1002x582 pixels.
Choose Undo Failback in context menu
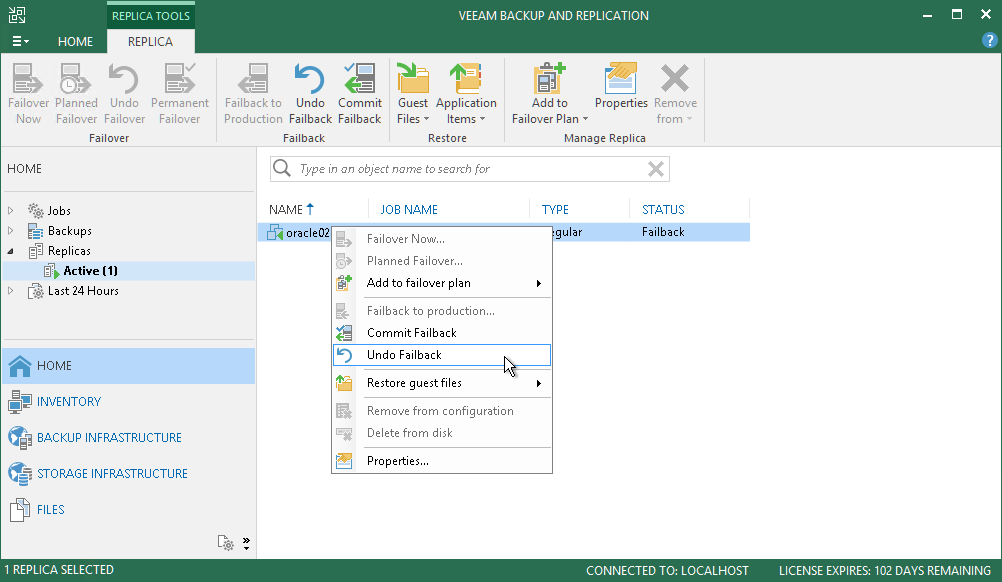pos(442,355)
